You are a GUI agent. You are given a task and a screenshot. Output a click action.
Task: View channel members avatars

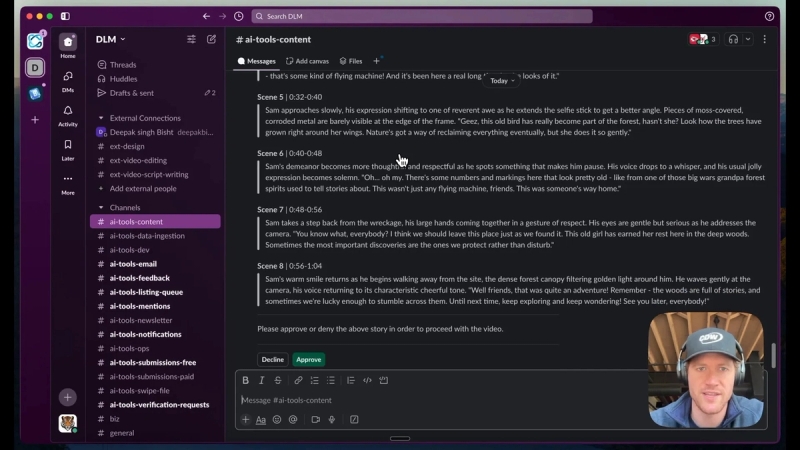tap(703, 39)
